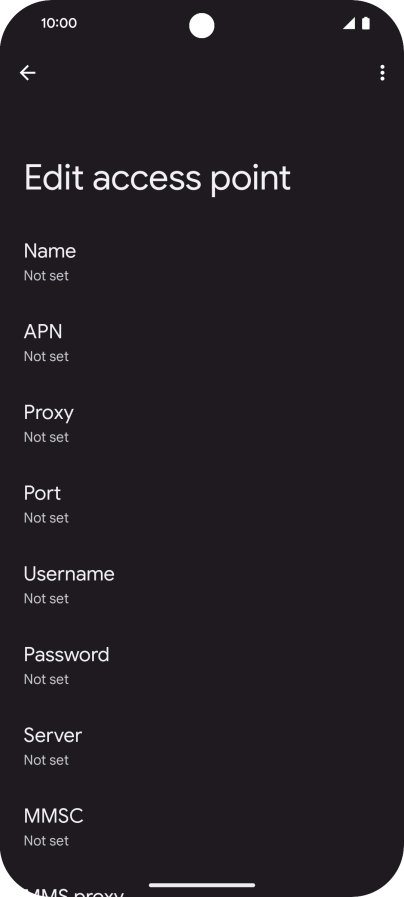Screen dimensions: 404x897
Task: Tap 'Not set' under MMSC
Action: coord(46,840)
